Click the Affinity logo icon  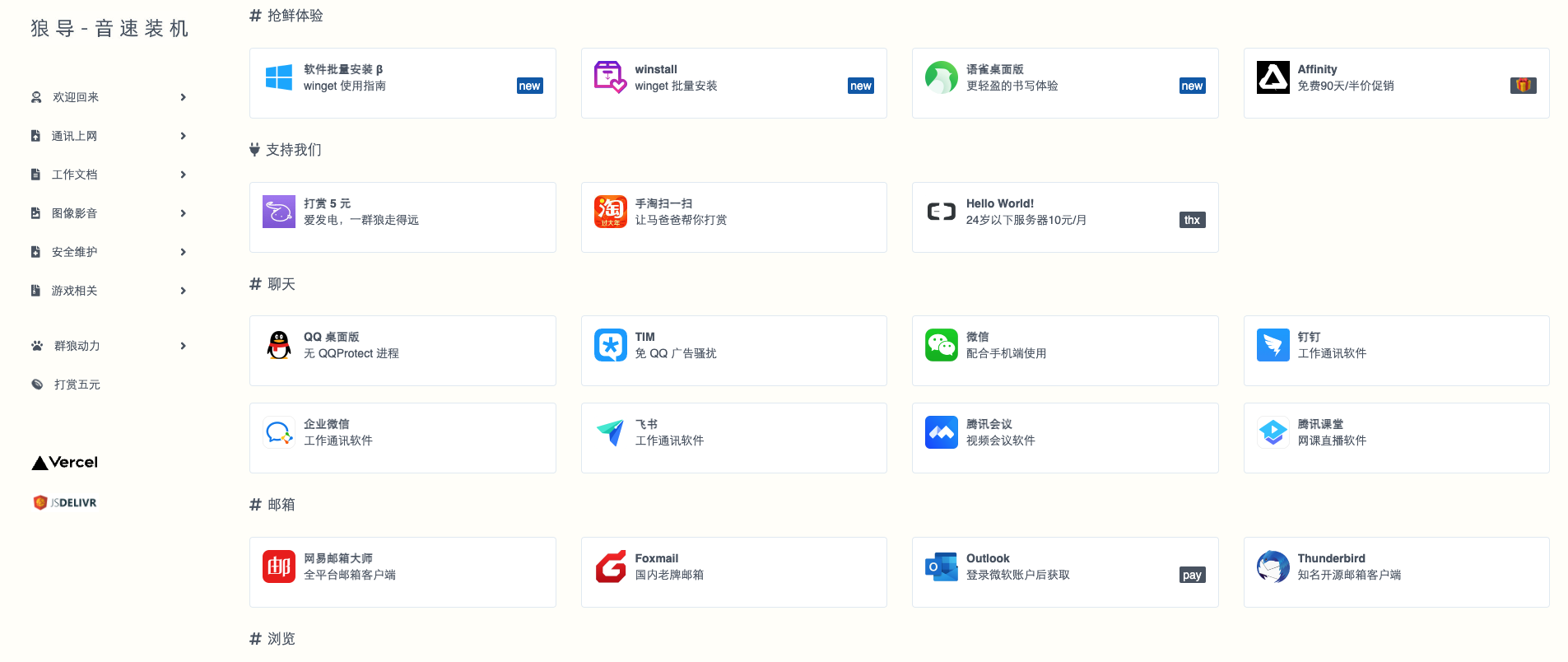coord(1273,77)
